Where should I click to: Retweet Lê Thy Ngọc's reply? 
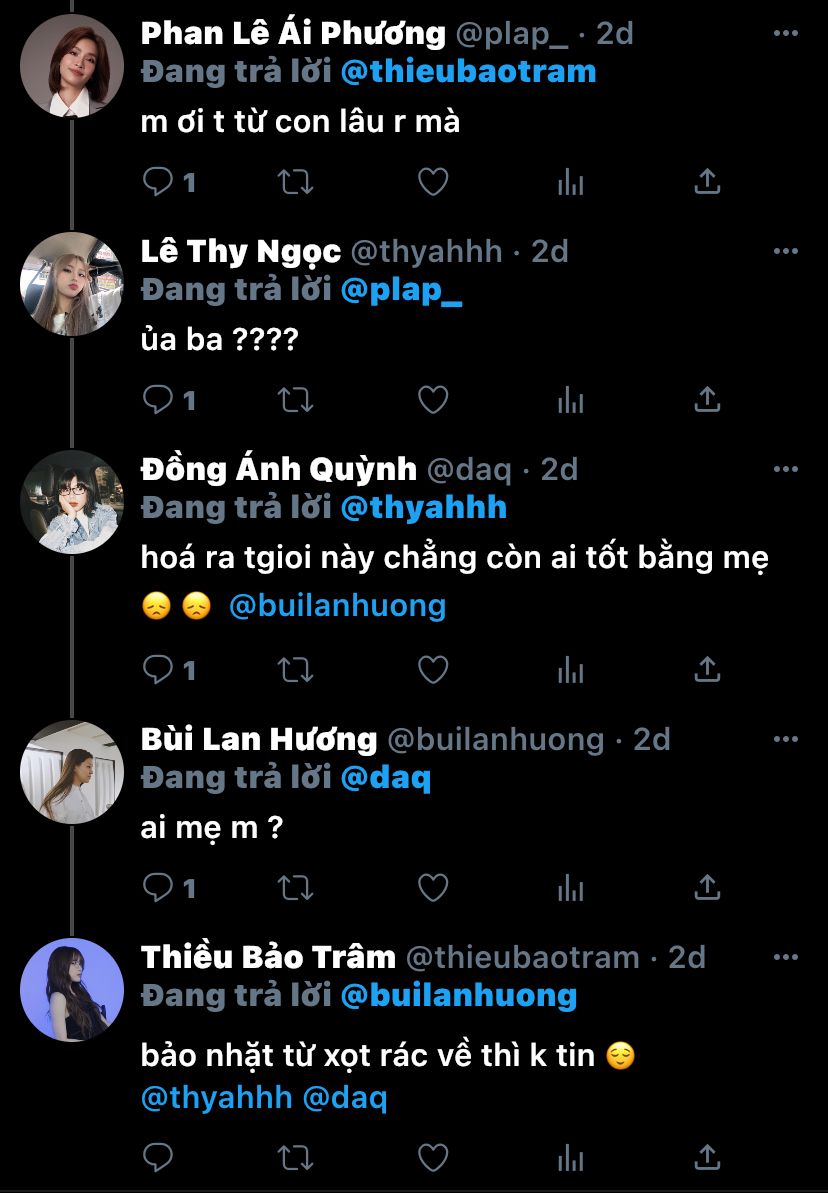point(295,400)
